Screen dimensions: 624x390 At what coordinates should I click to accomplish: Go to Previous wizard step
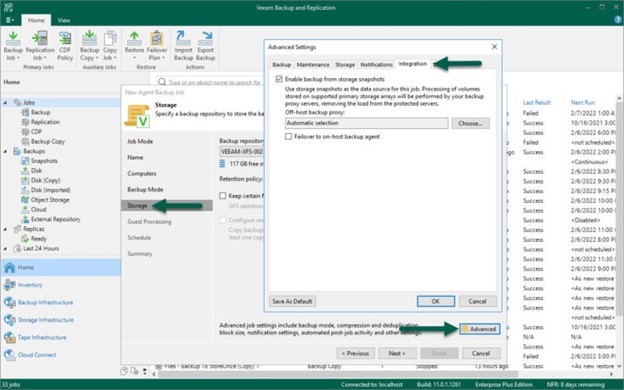355,353
